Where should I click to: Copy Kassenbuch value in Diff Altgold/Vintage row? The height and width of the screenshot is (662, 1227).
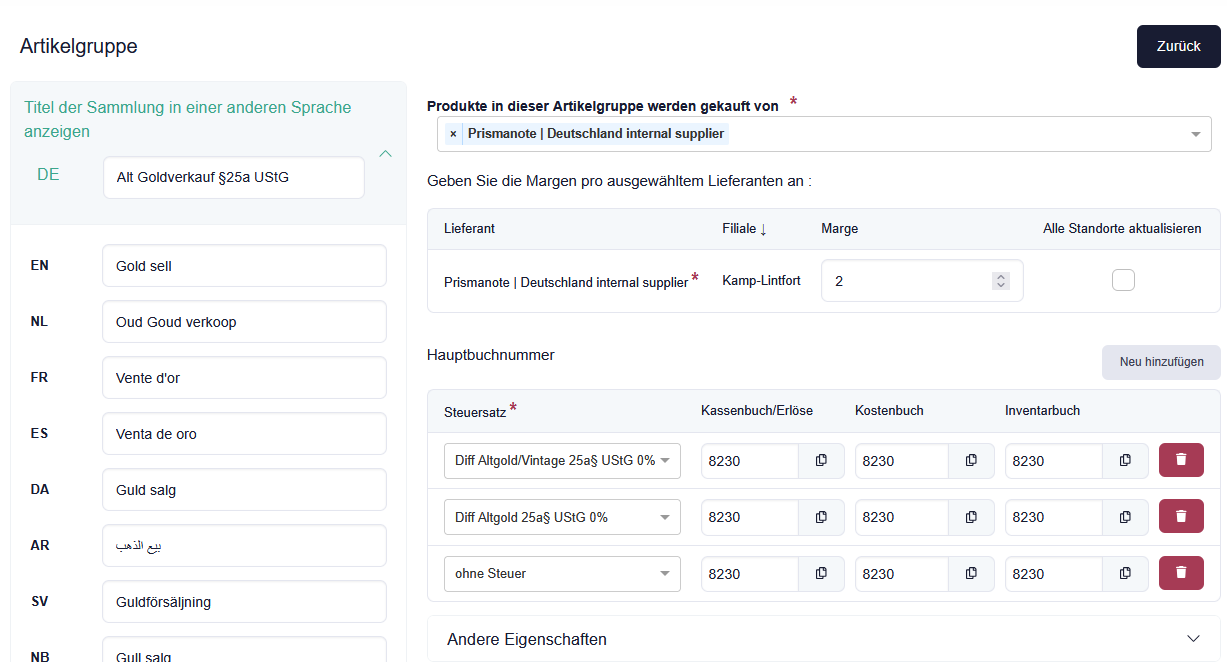pyautogui.click(x=821, y=460)
